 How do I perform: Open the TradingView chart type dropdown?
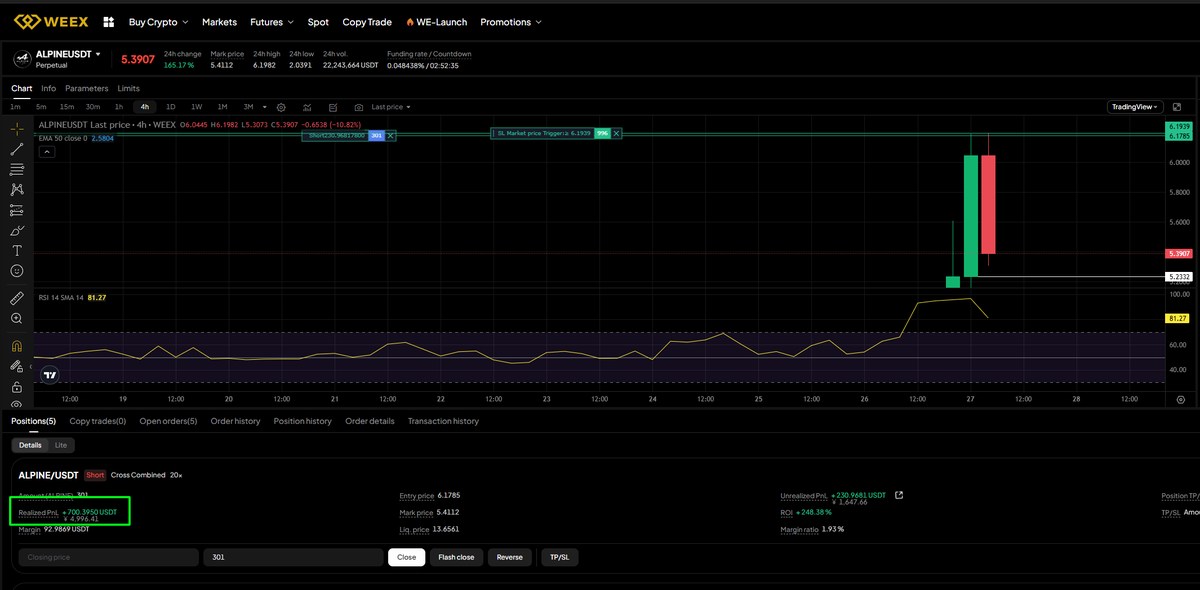(x=1135, y=107)
